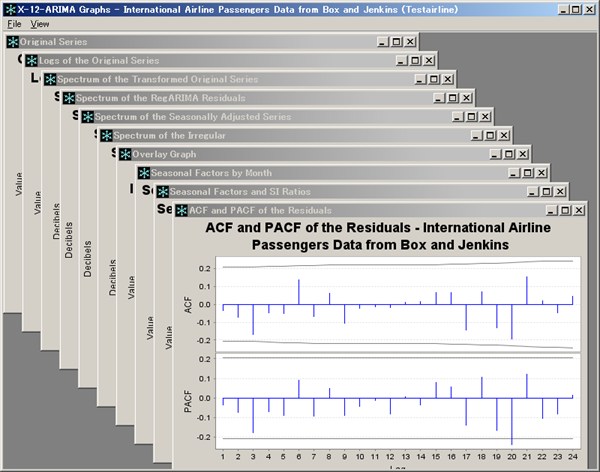This screenshot has height=472, width=600.
Task: Click the Seasonal Factors and SI Ratios icon
Action: point(163,191)
